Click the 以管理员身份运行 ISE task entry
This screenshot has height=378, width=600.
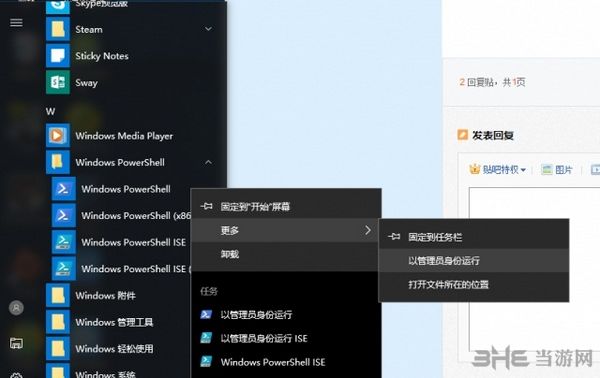coord(286,338)
